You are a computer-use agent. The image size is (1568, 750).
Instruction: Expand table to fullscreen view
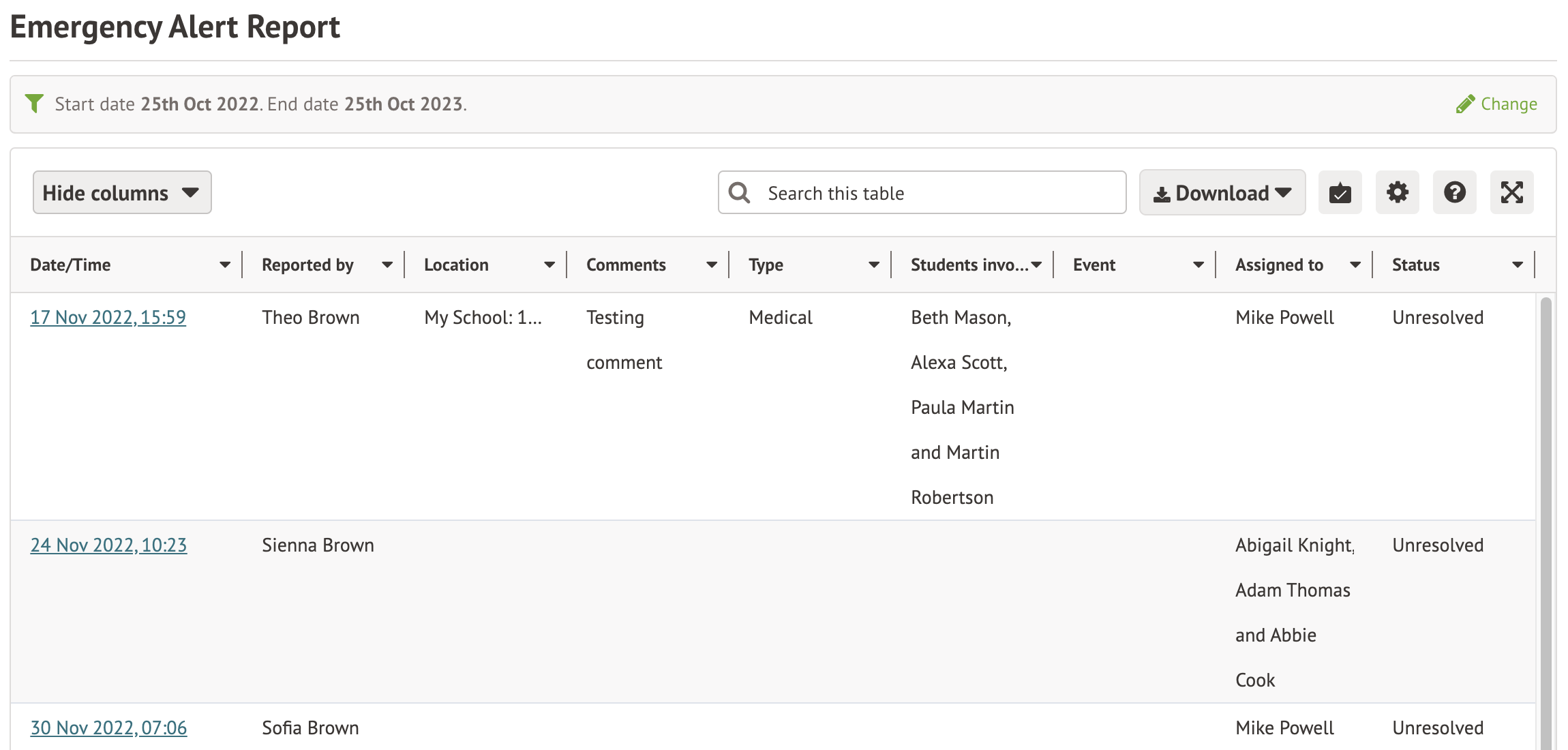pos(1511,193)
